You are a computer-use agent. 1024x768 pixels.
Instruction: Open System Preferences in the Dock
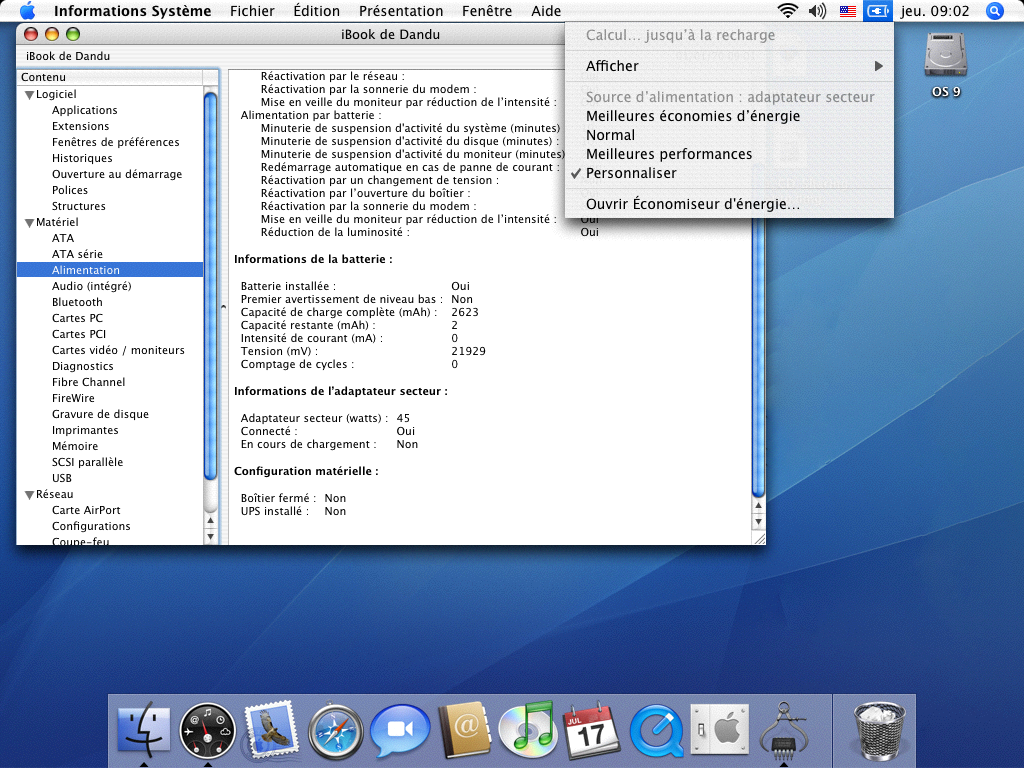(720, 729)
